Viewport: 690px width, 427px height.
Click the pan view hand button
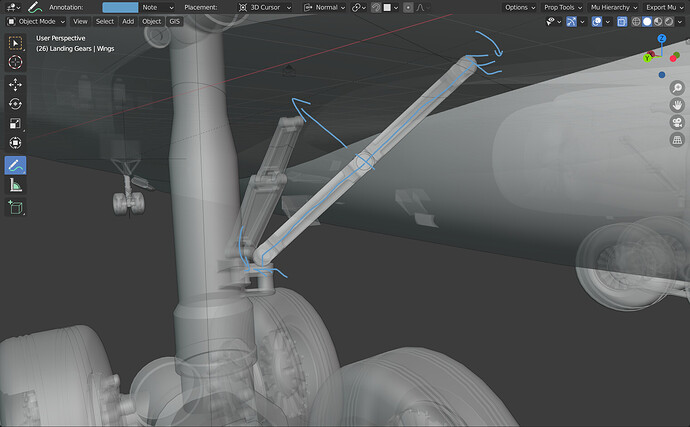(677, 105)
